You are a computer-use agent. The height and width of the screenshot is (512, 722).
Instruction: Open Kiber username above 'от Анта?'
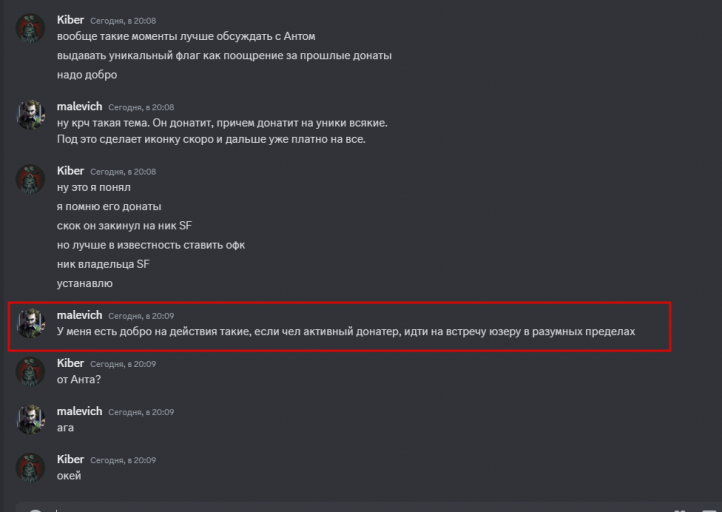70,363
